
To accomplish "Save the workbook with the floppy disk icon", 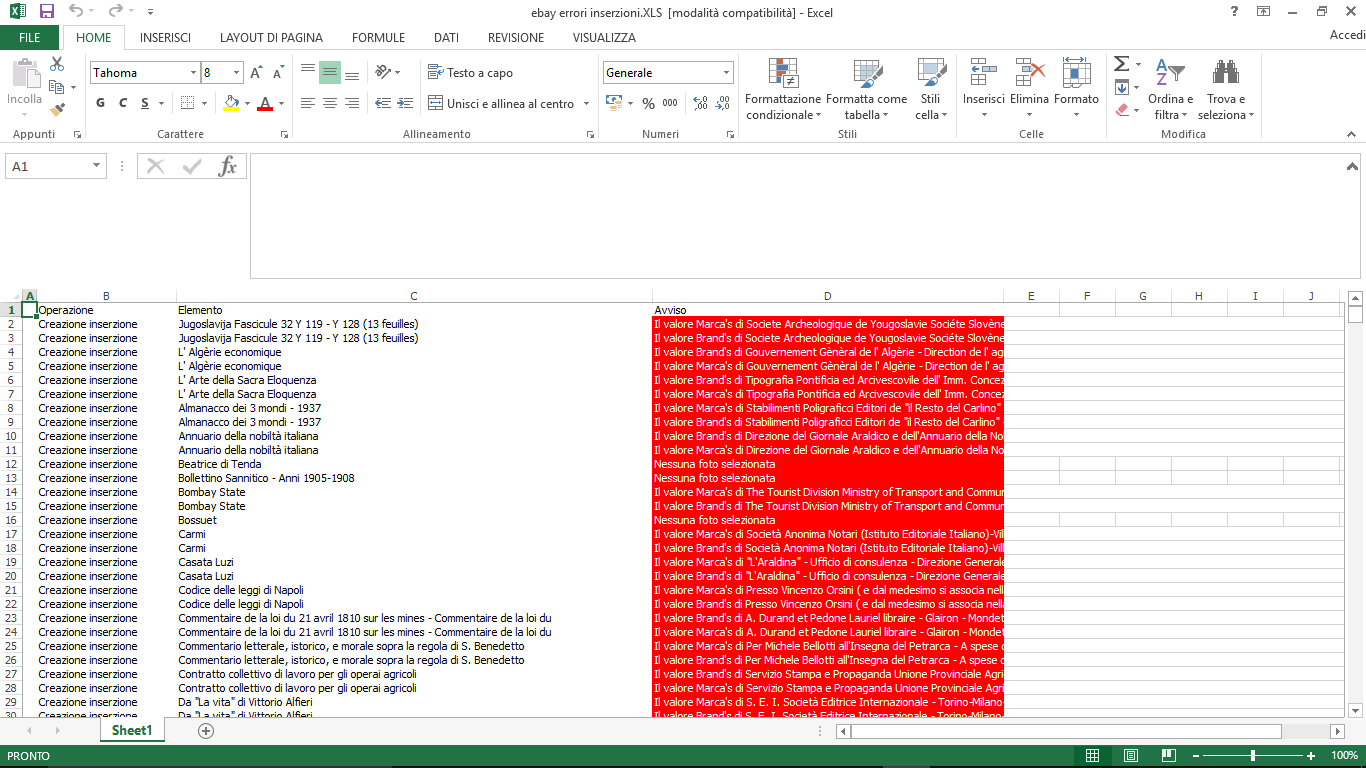I will (46, 12).
